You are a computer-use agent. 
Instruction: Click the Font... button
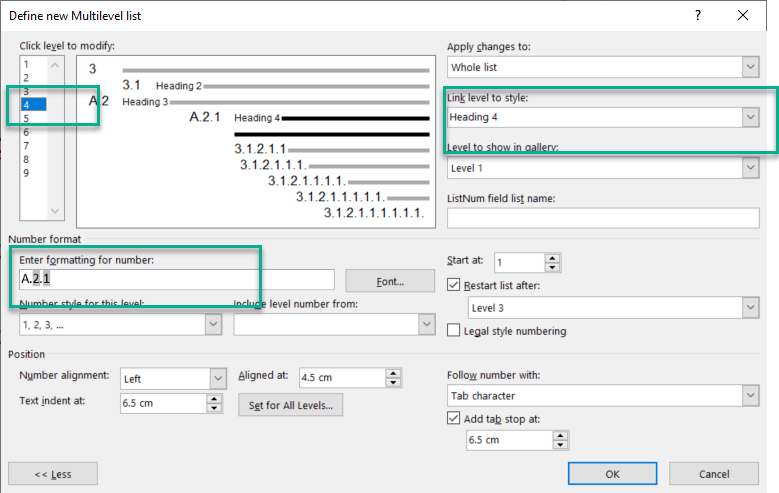click(x=390, y=281)
